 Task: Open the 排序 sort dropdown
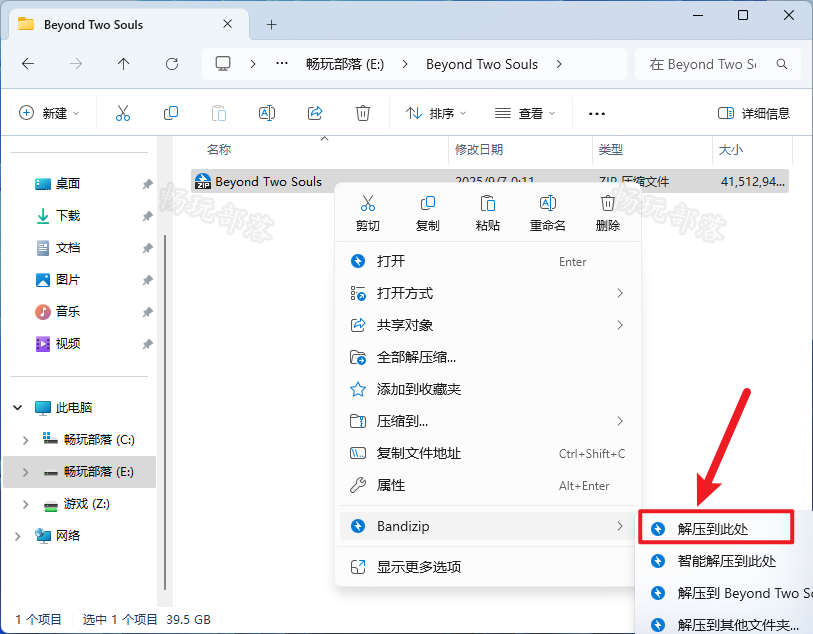coord(436,113)
